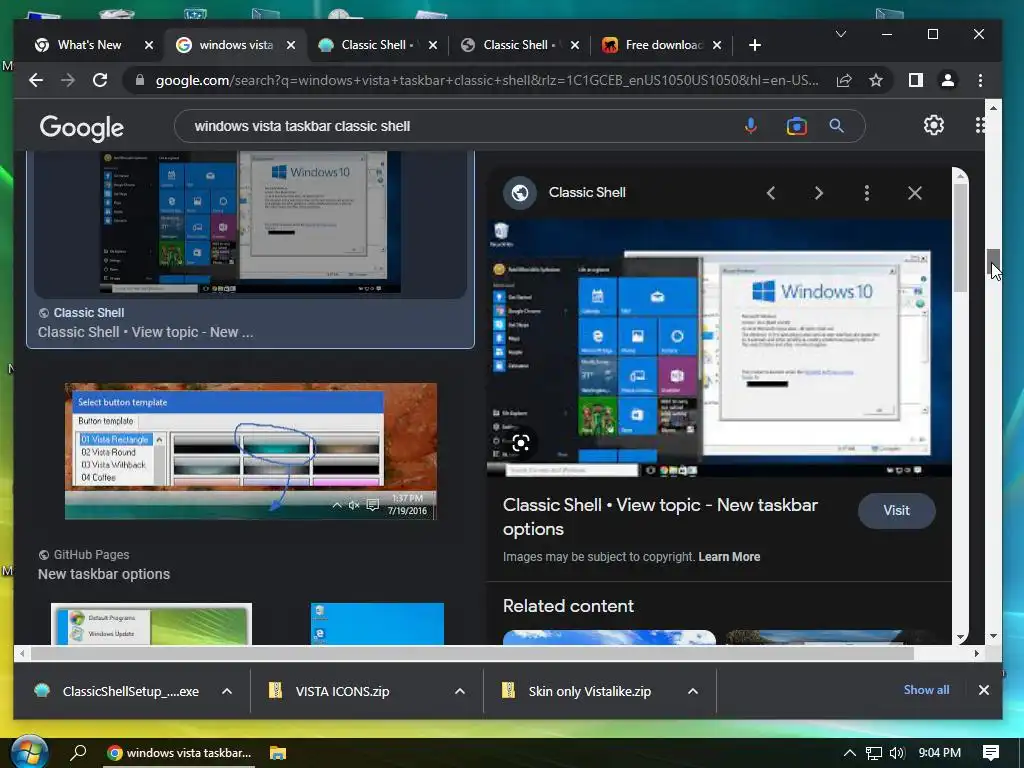Open the Windows Start orb
Screen dimensions: 1024x768
[29, 753]
